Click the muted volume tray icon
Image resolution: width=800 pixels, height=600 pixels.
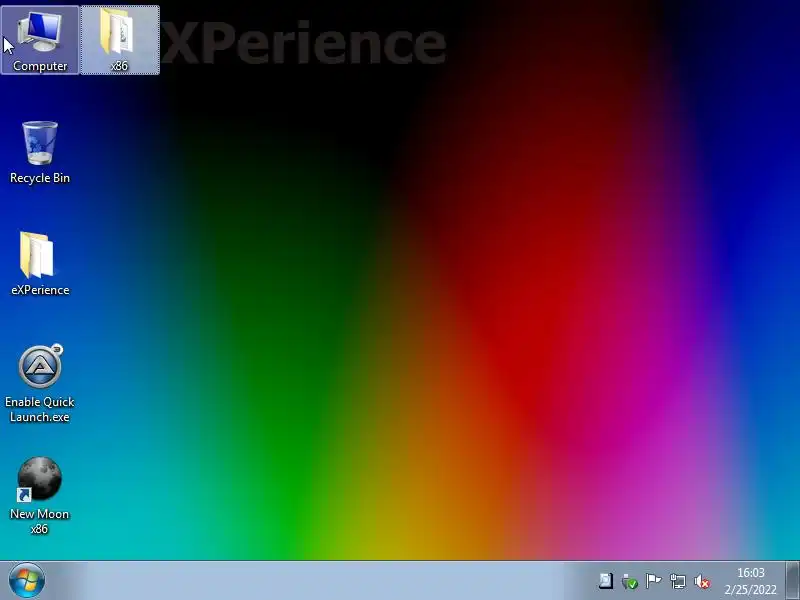pos(703,581)
